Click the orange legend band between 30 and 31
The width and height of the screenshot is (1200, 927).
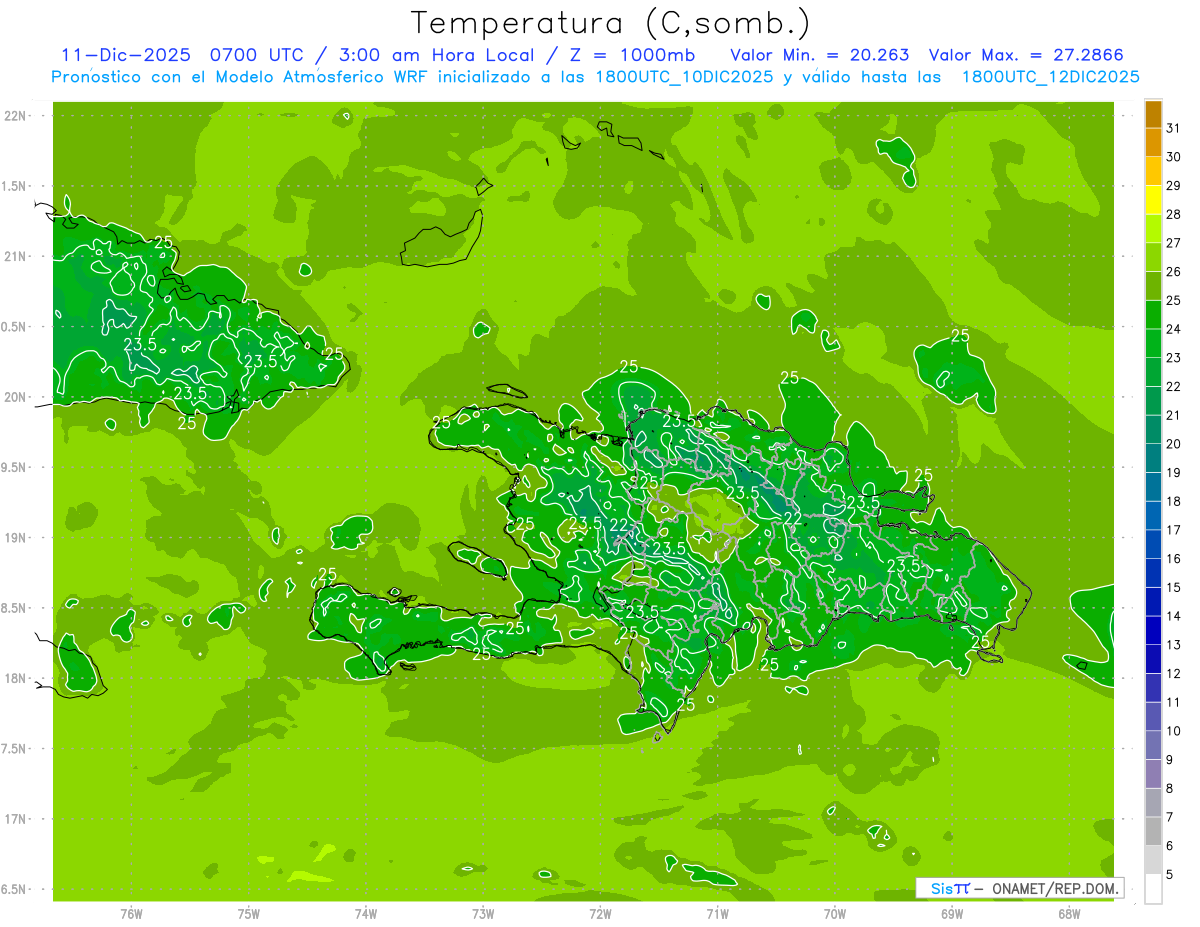[1153, 143]
